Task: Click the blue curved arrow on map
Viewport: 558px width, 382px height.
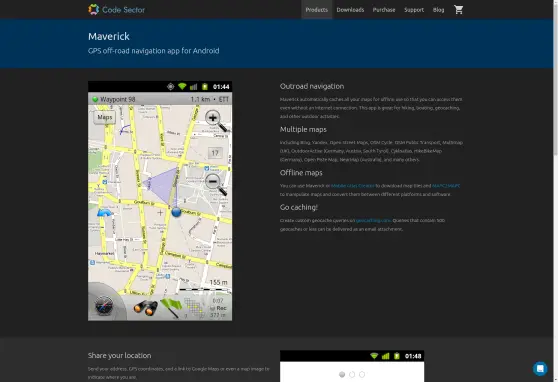Action: 104,213
